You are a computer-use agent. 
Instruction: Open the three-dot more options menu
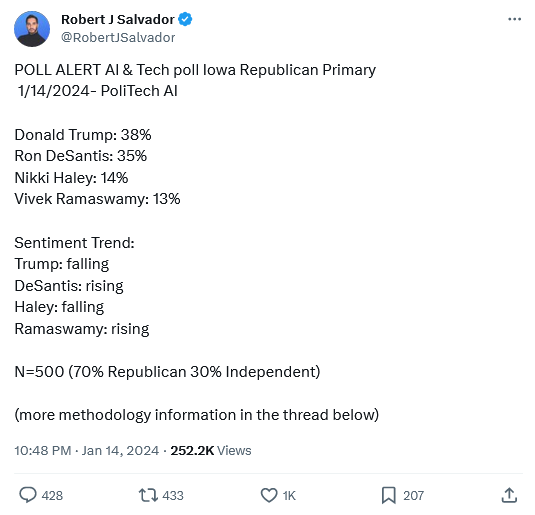point(514,19)
